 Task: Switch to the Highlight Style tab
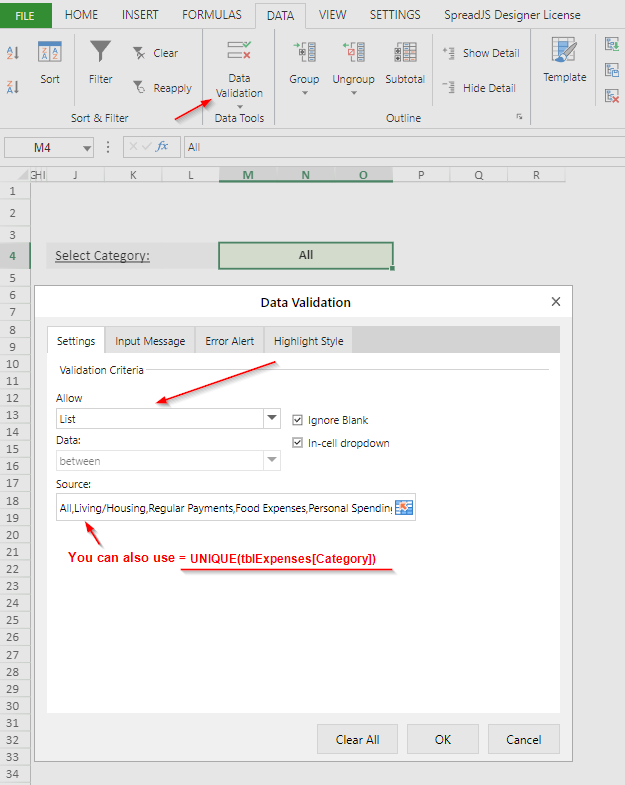pyautogui.click(x=308, y=341)
